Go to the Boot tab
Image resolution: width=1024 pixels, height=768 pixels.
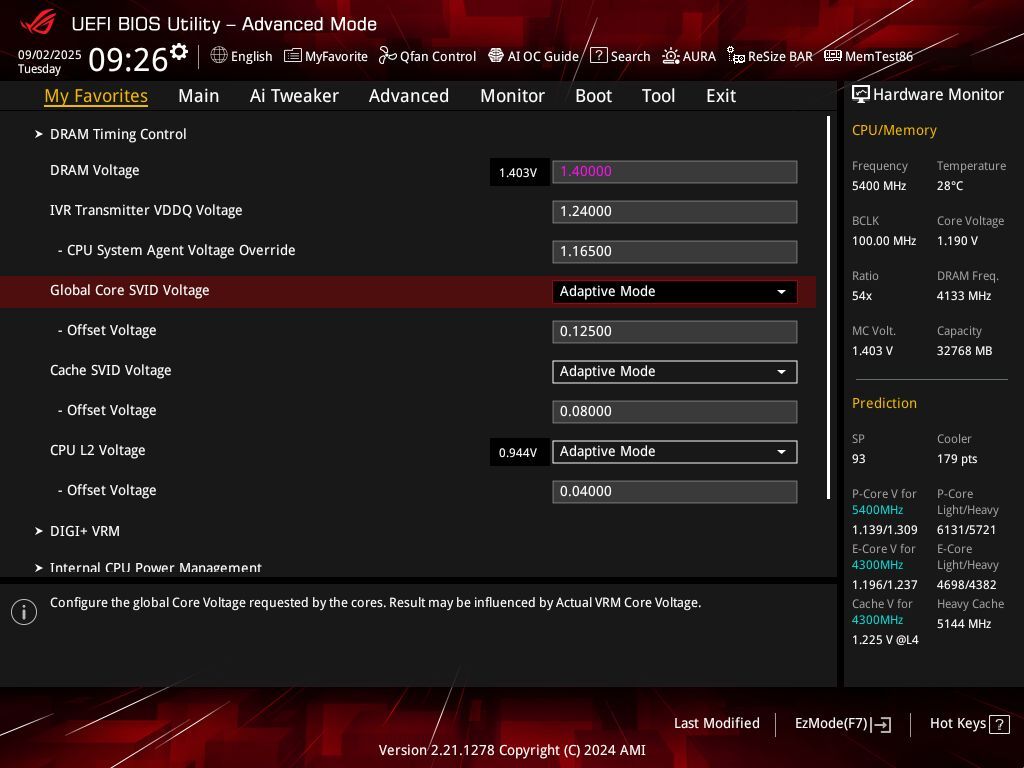(593, 96)
